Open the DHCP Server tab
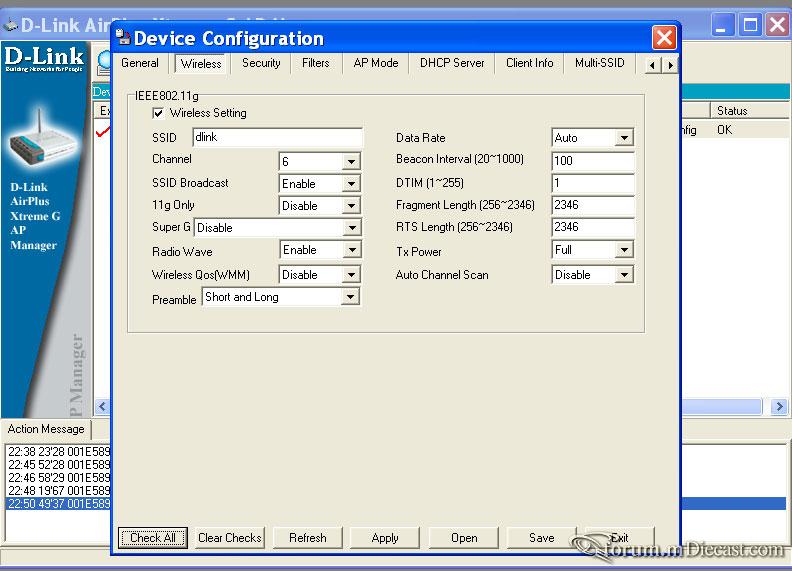The height and width of the screenshot is (571, 792). pos(452,63)
